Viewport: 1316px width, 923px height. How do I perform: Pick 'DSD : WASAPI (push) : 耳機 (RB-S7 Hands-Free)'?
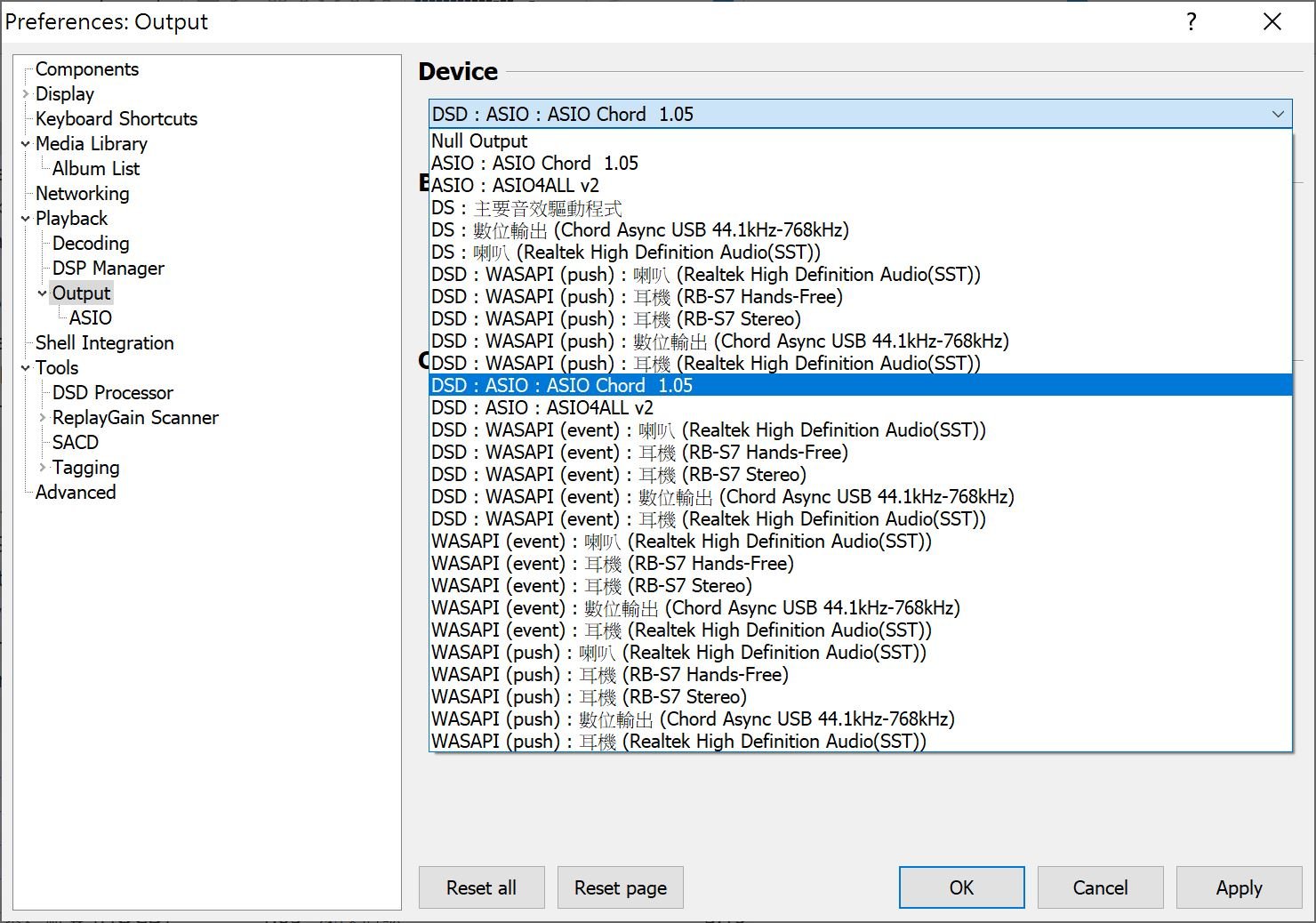860,296
